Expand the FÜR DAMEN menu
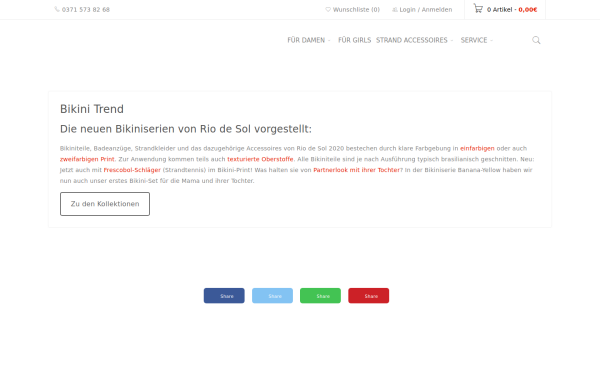Screen dimensions: 600x375 click(x=308, y=40)
